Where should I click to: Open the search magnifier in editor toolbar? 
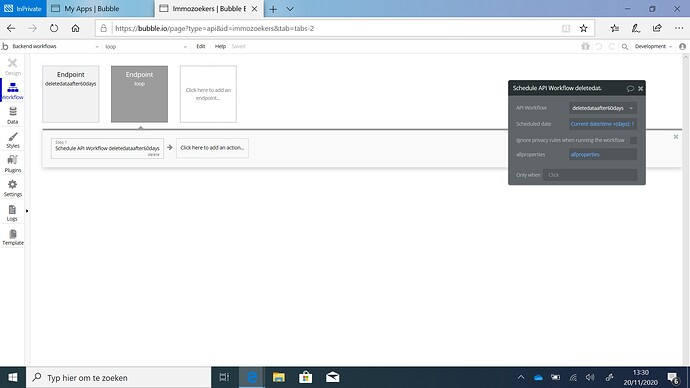pyautogui.click(x=625, y=47)
